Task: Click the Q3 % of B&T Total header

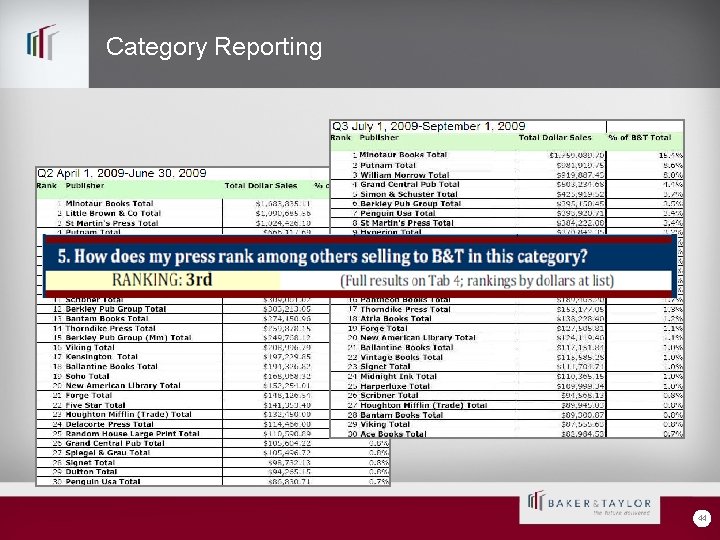Action: (x=640, y=138)
